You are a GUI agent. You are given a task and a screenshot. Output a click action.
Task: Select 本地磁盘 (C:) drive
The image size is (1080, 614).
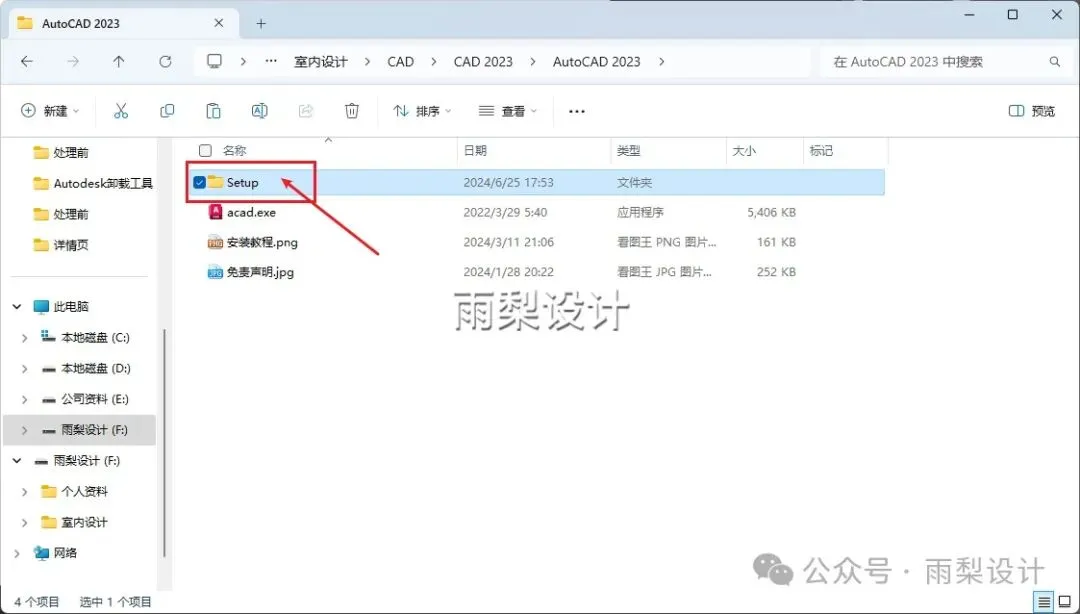pos(85,338)
